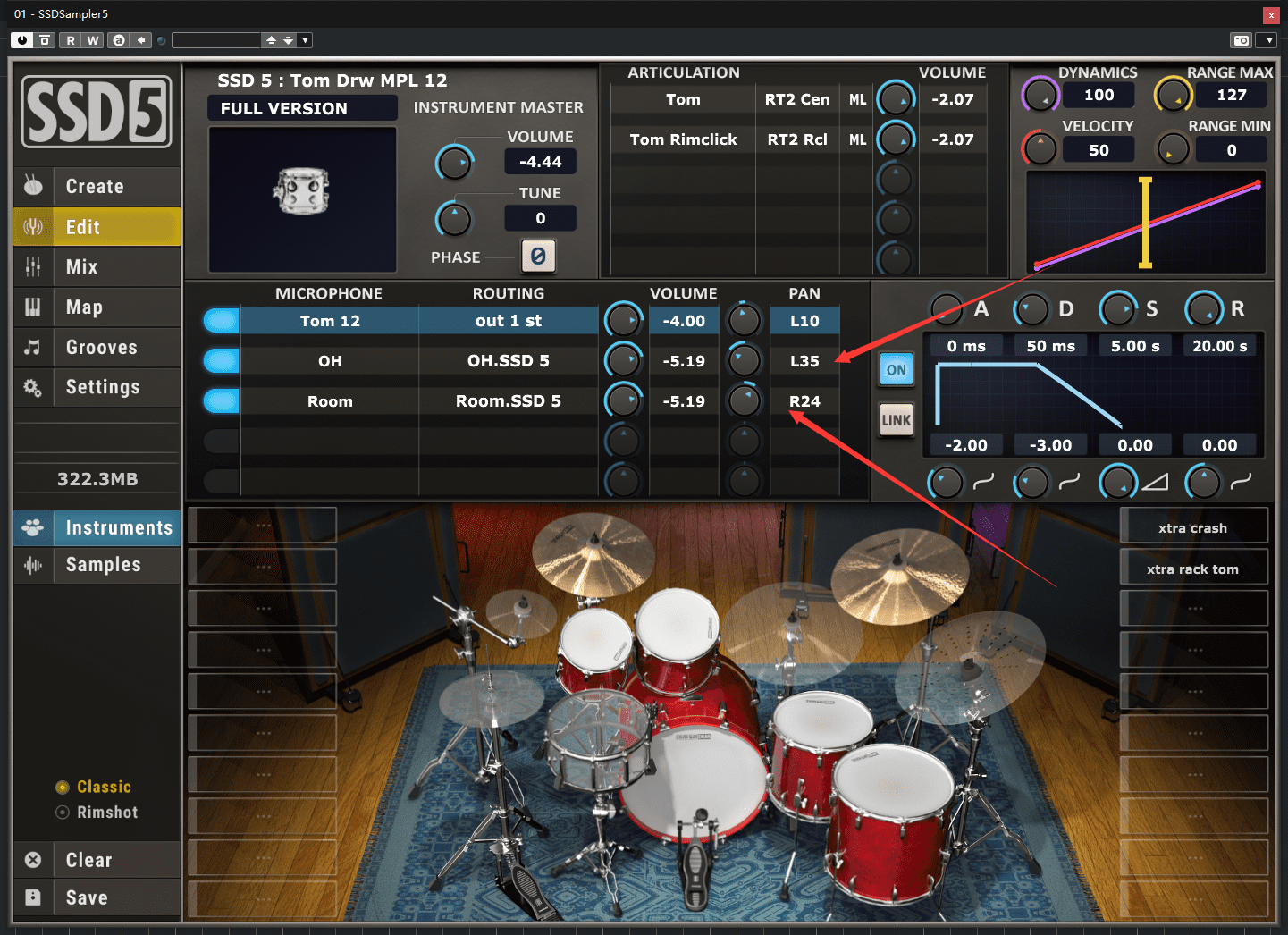Switch to the Mix page
This screenshot has width=1288, height=935.
pos(81,267)
